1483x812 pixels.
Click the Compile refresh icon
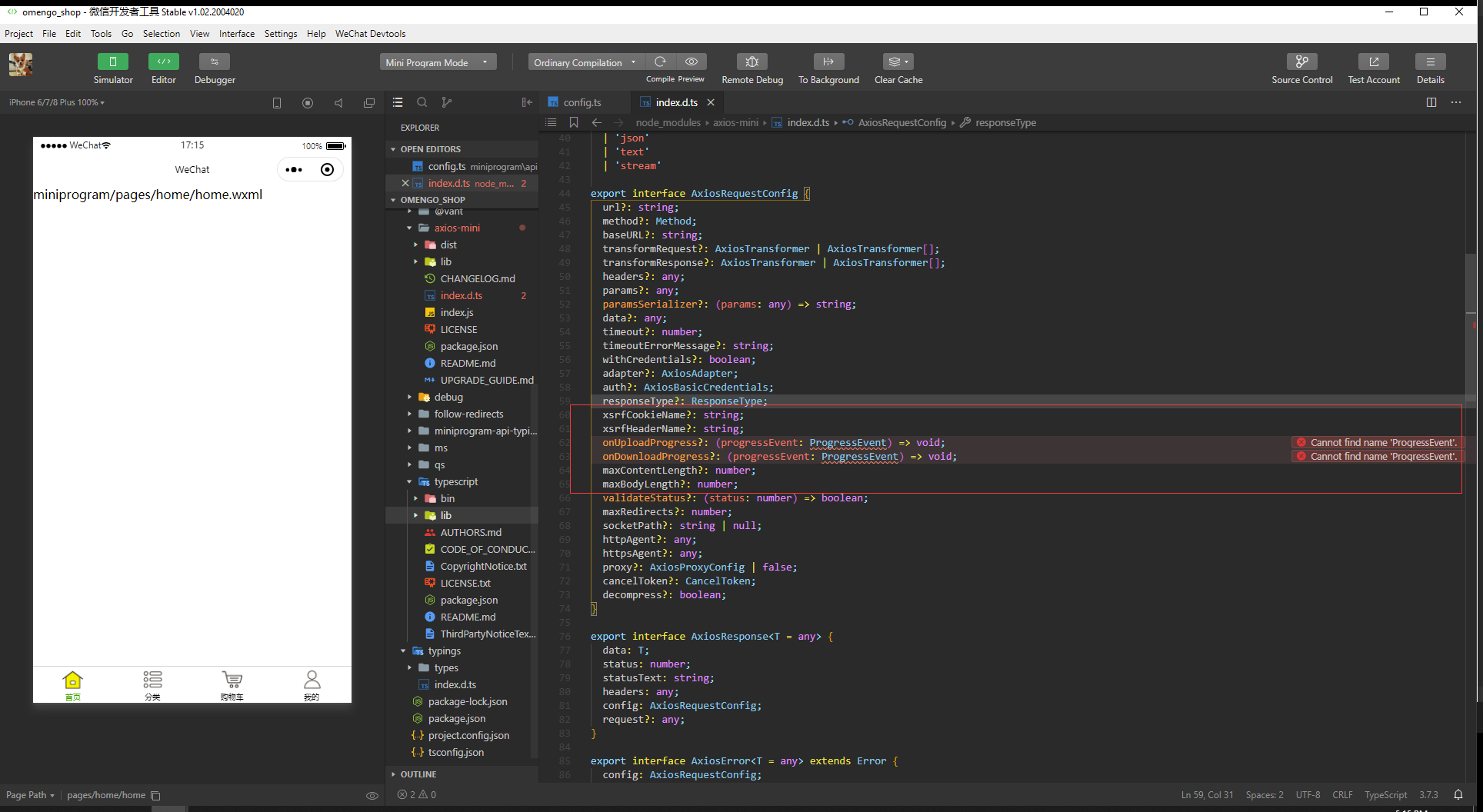[x=660, y=62]
